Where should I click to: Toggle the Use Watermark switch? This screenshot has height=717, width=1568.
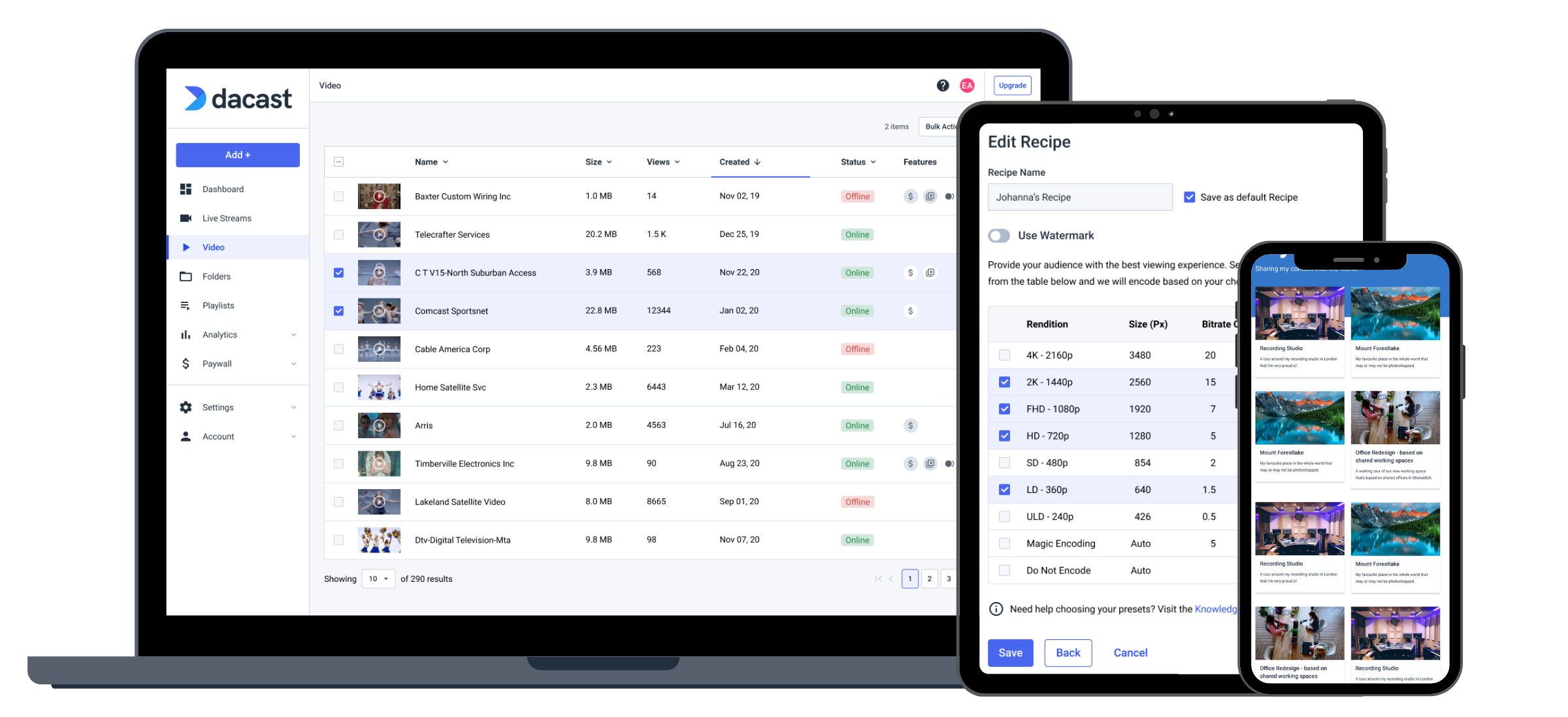pos(998,235)
